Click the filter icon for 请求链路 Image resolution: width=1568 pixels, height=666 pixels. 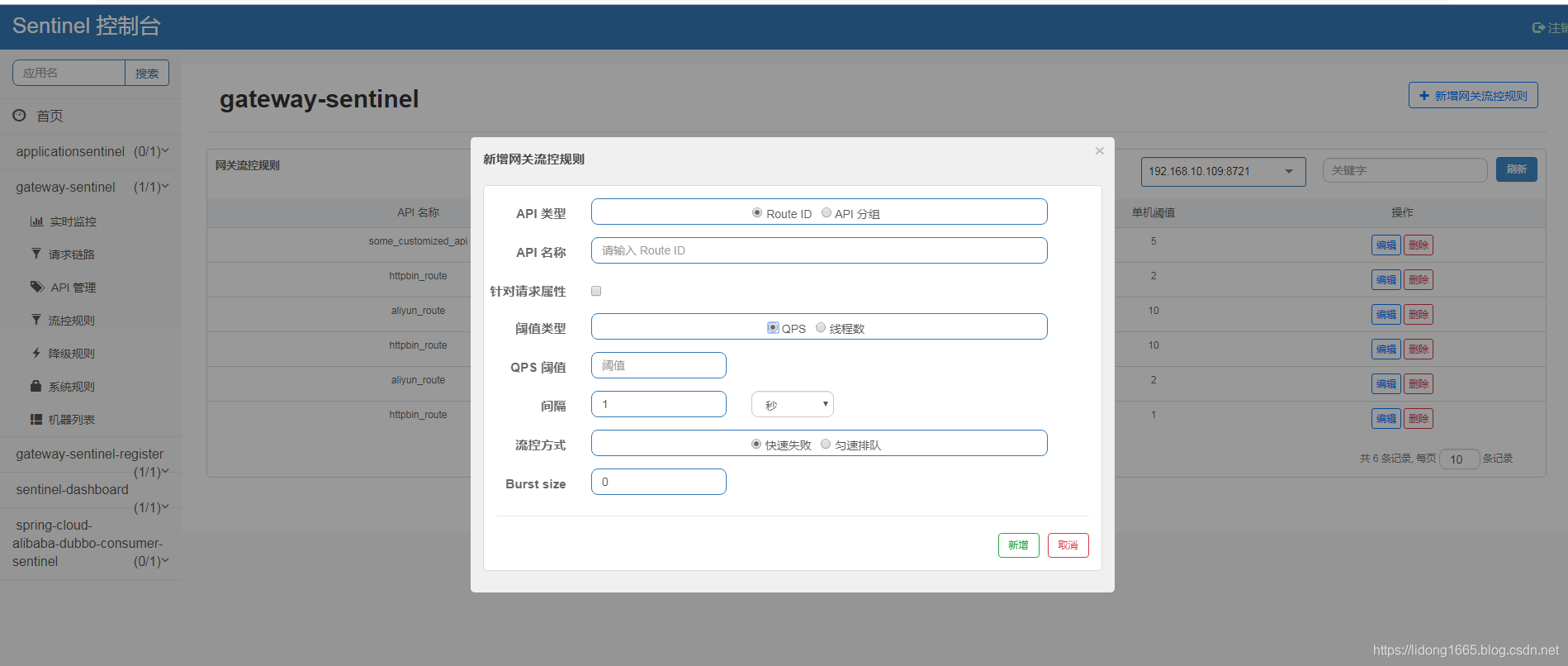(36, 254)
